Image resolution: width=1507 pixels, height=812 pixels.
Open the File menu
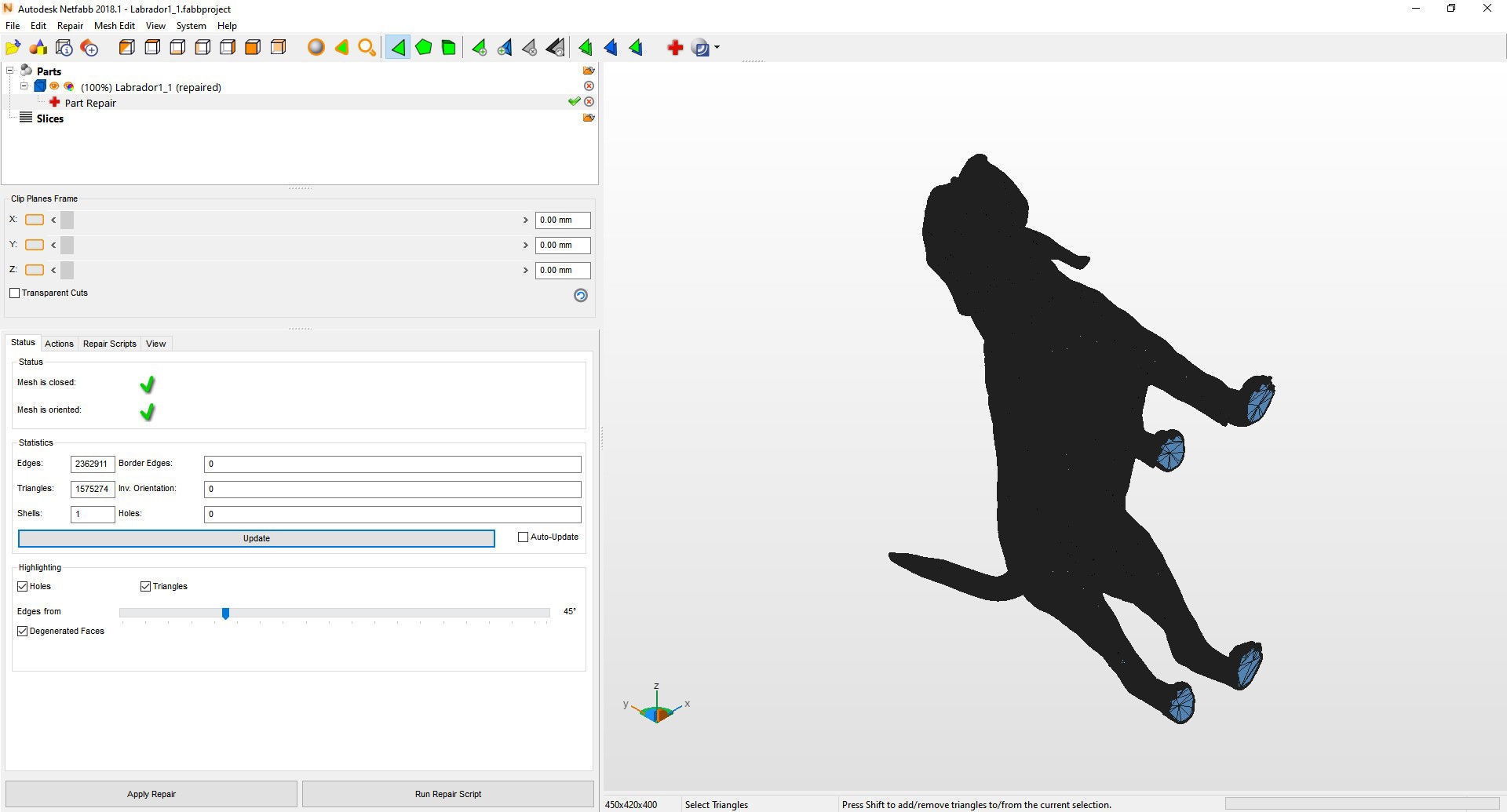click(x=13, y=26)
